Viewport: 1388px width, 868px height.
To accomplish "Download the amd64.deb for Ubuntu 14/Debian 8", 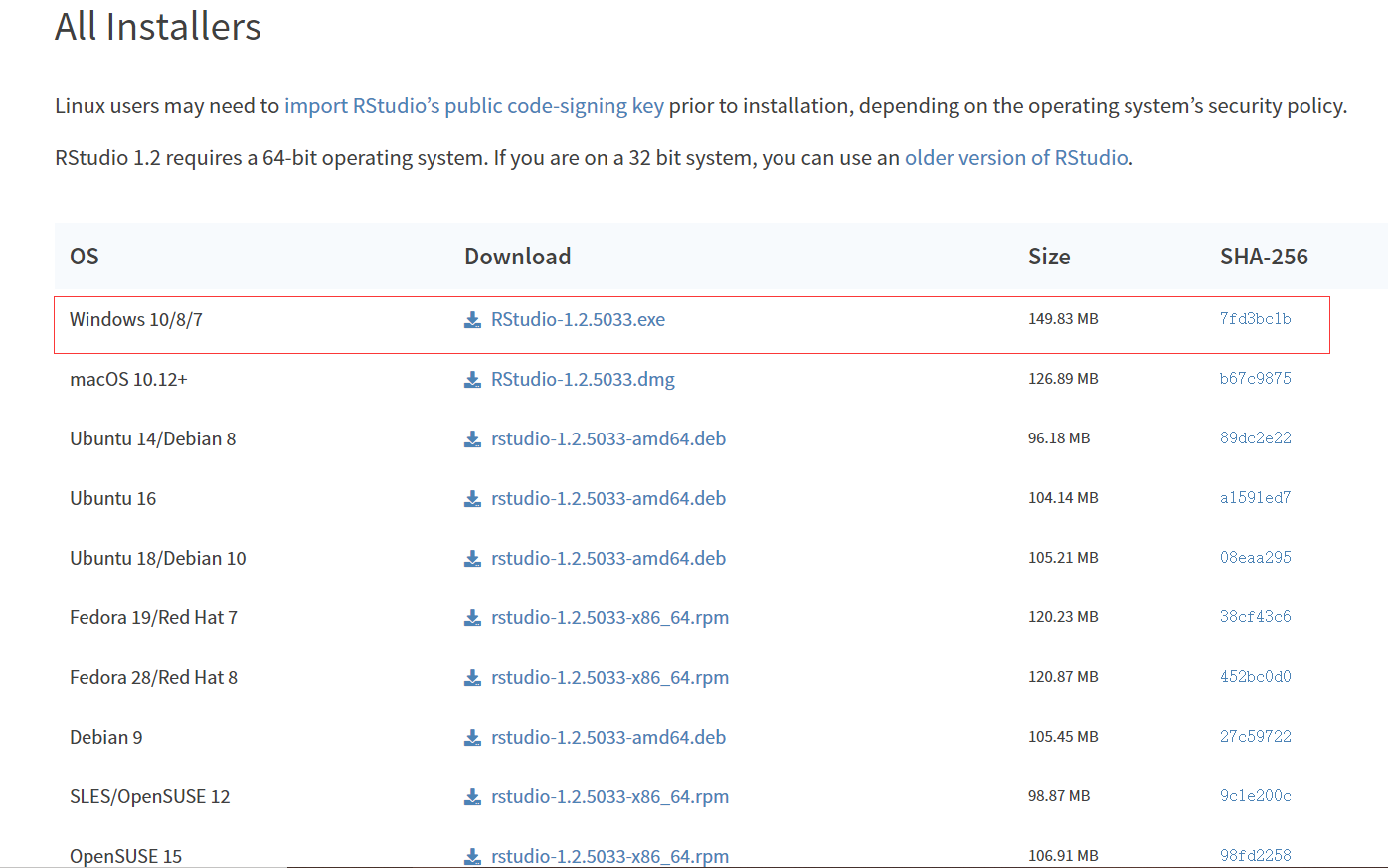I will coord(608,439).
